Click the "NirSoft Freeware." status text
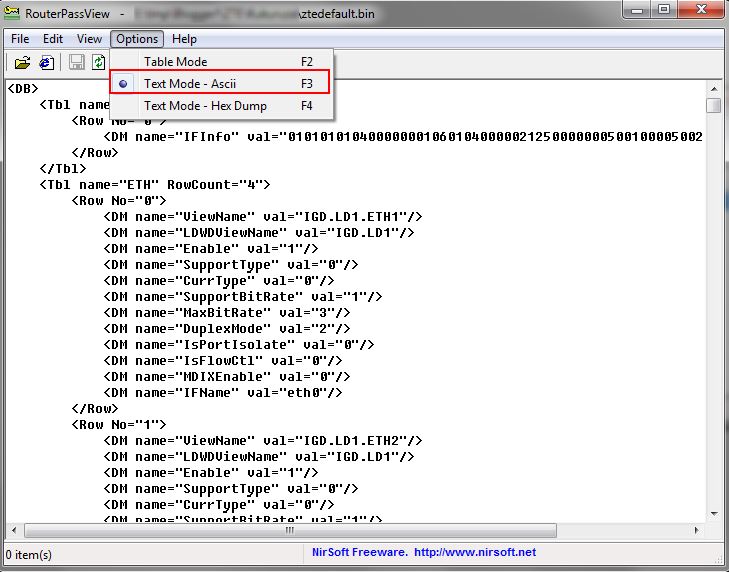729x572 pixels. pyautogui.click(x=359, y=552)
